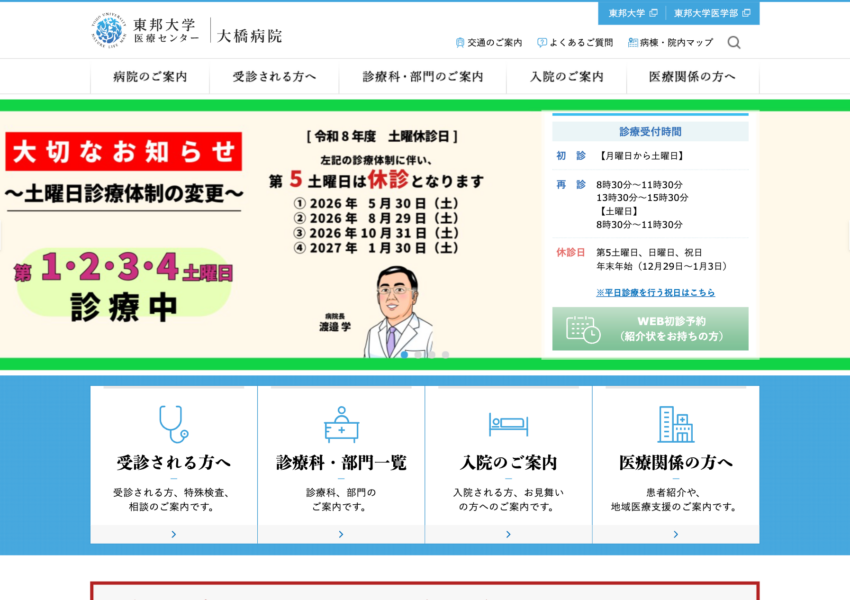850x600 pixels.
Task: Open the search magnifier icon
Action: click(x=733, y=42)
